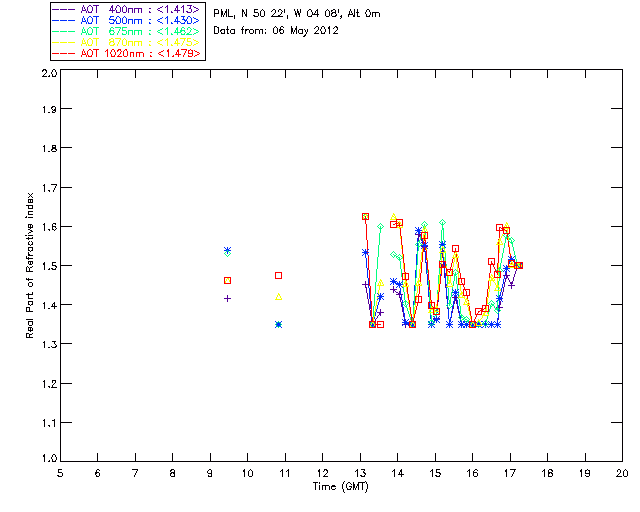Click the x-axis tick label "18"
640x512 pixels.
(x=547, y=473)
